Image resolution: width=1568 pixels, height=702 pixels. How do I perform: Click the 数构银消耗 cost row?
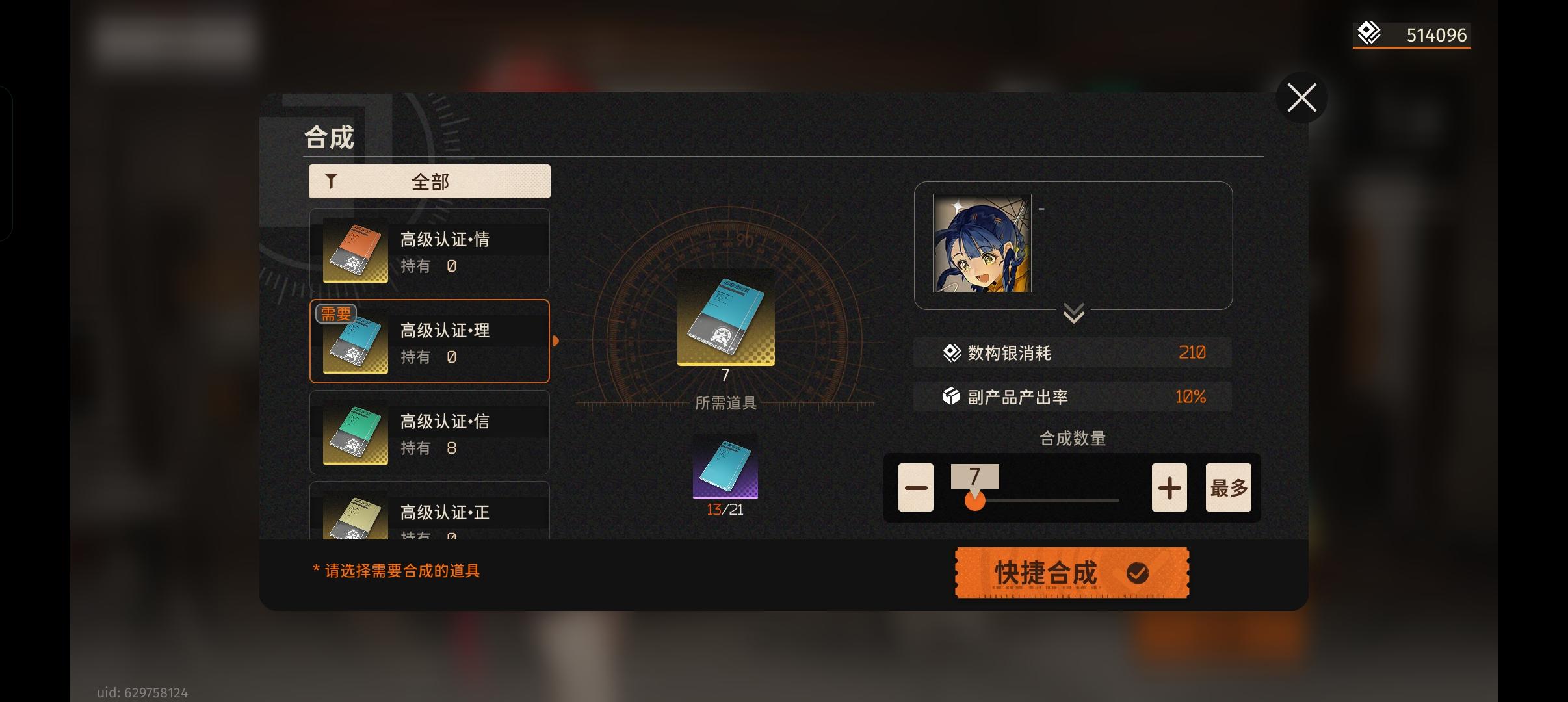(x=1073, y=352)
